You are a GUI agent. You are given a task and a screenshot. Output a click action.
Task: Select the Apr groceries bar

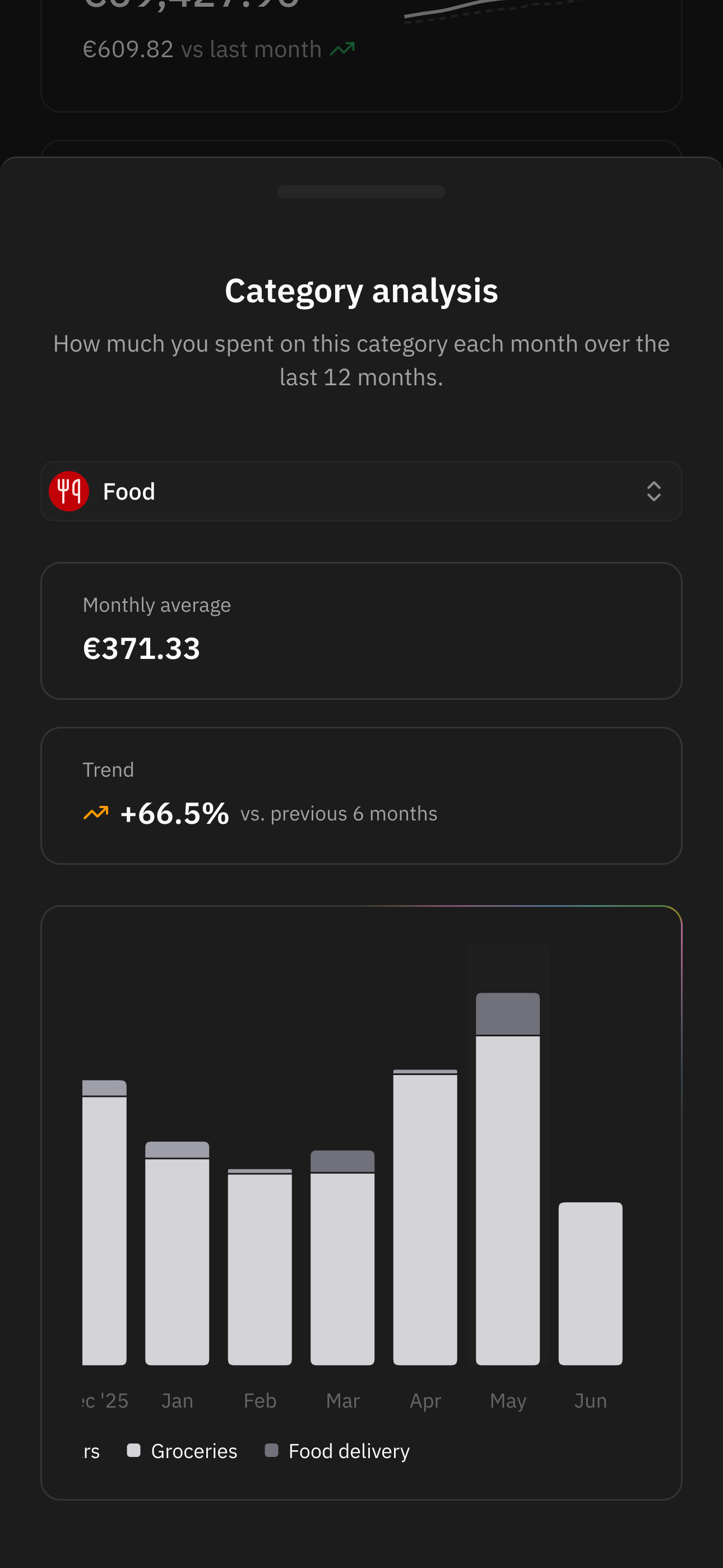[425, 1220]
